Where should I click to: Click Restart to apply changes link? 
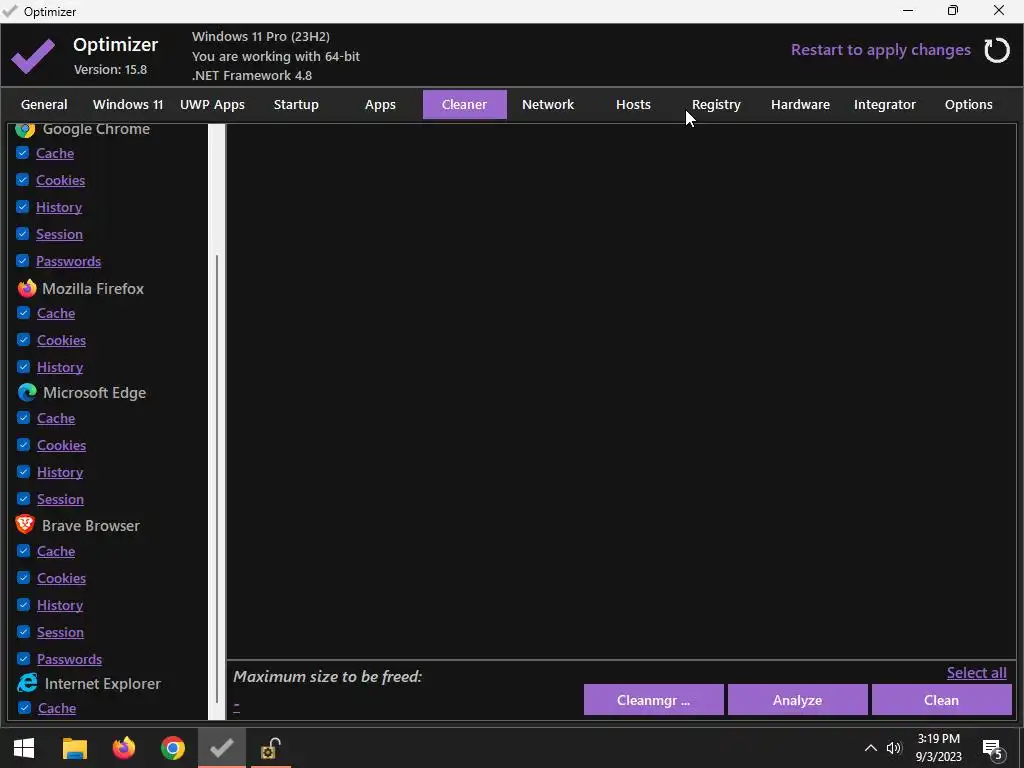click(880, 50)
